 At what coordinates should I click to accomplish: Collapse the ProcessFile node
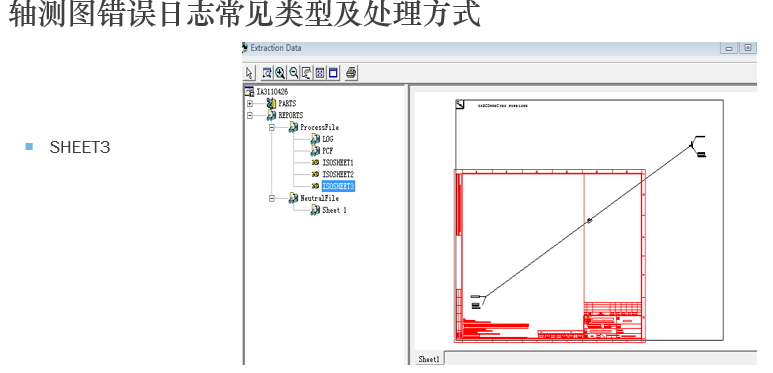[272, 127]
